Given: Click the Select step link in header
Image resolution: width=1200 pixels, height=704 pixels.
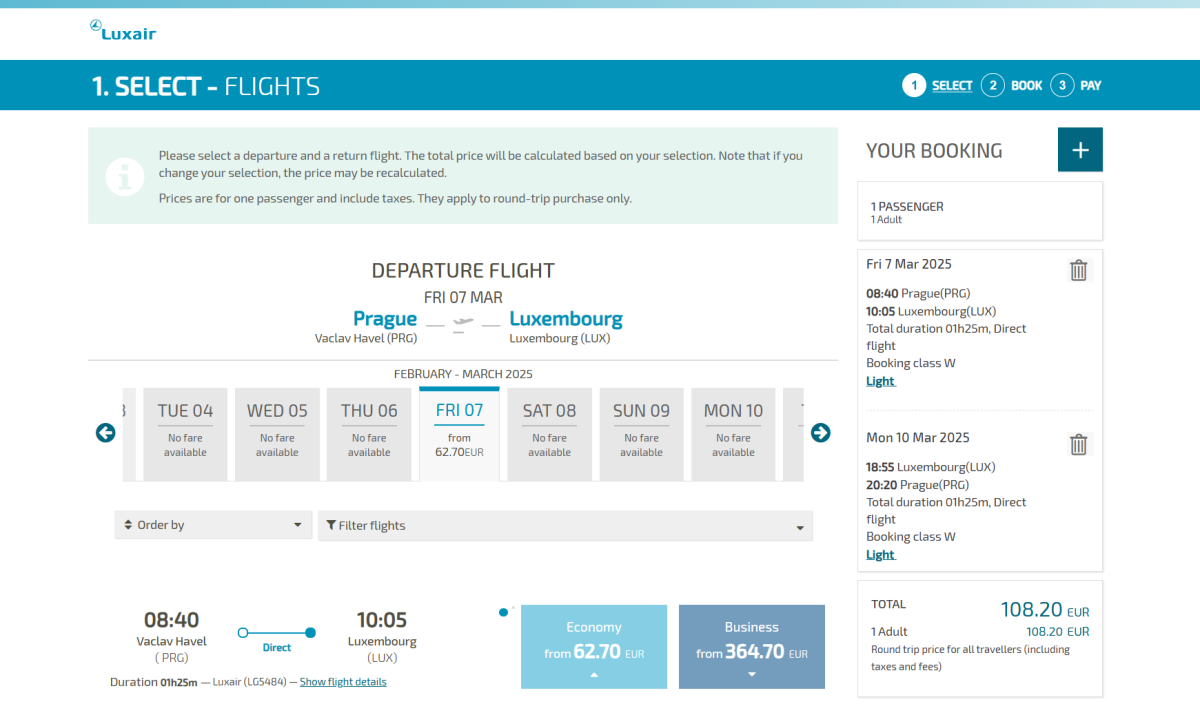Looking at the screenshot, I should 952,86.
